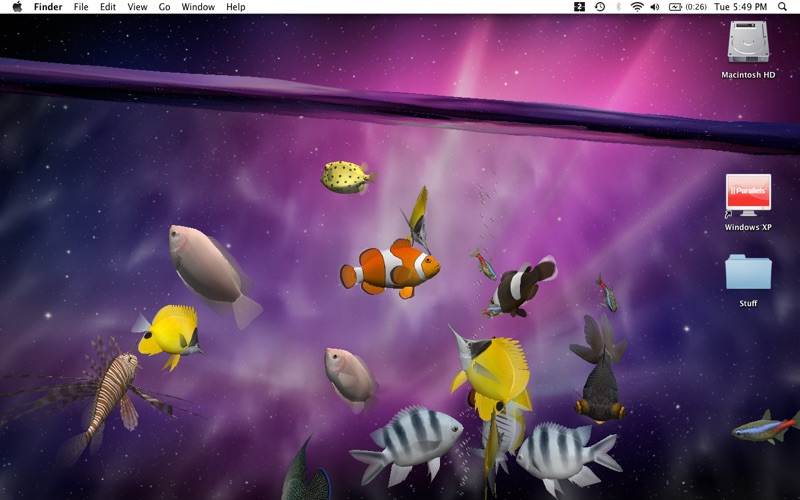Open the Help menu
This screenshot has height=500, width=800.
pos(235,7)
